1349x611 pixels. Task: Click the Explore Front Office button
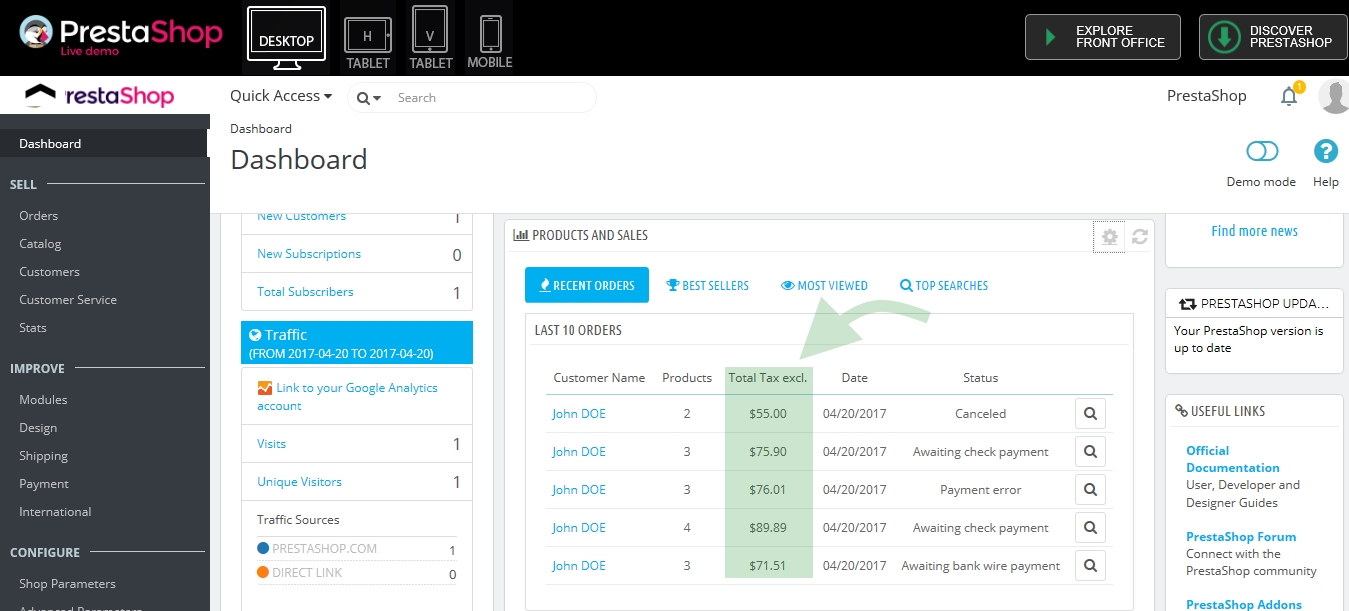coord(1103,37)
